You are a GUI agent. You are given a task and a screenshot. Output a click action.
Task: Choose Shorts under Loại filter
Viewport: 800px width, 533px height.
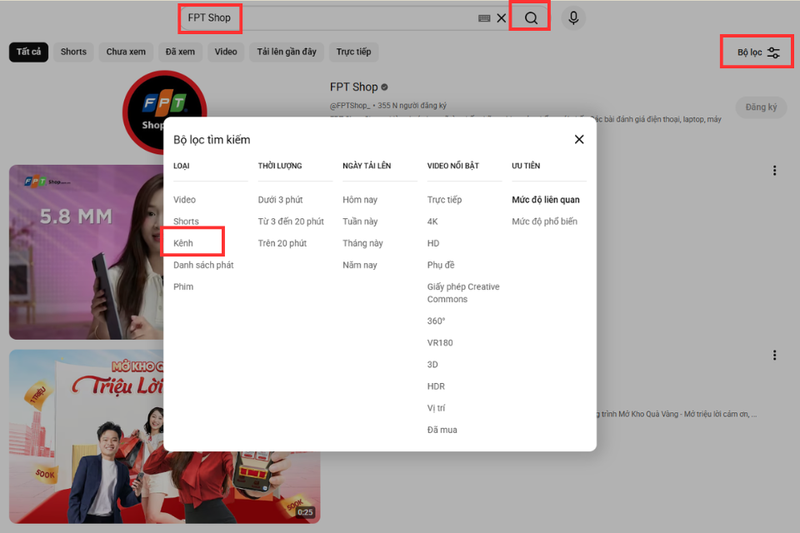[x=186, y=221]
